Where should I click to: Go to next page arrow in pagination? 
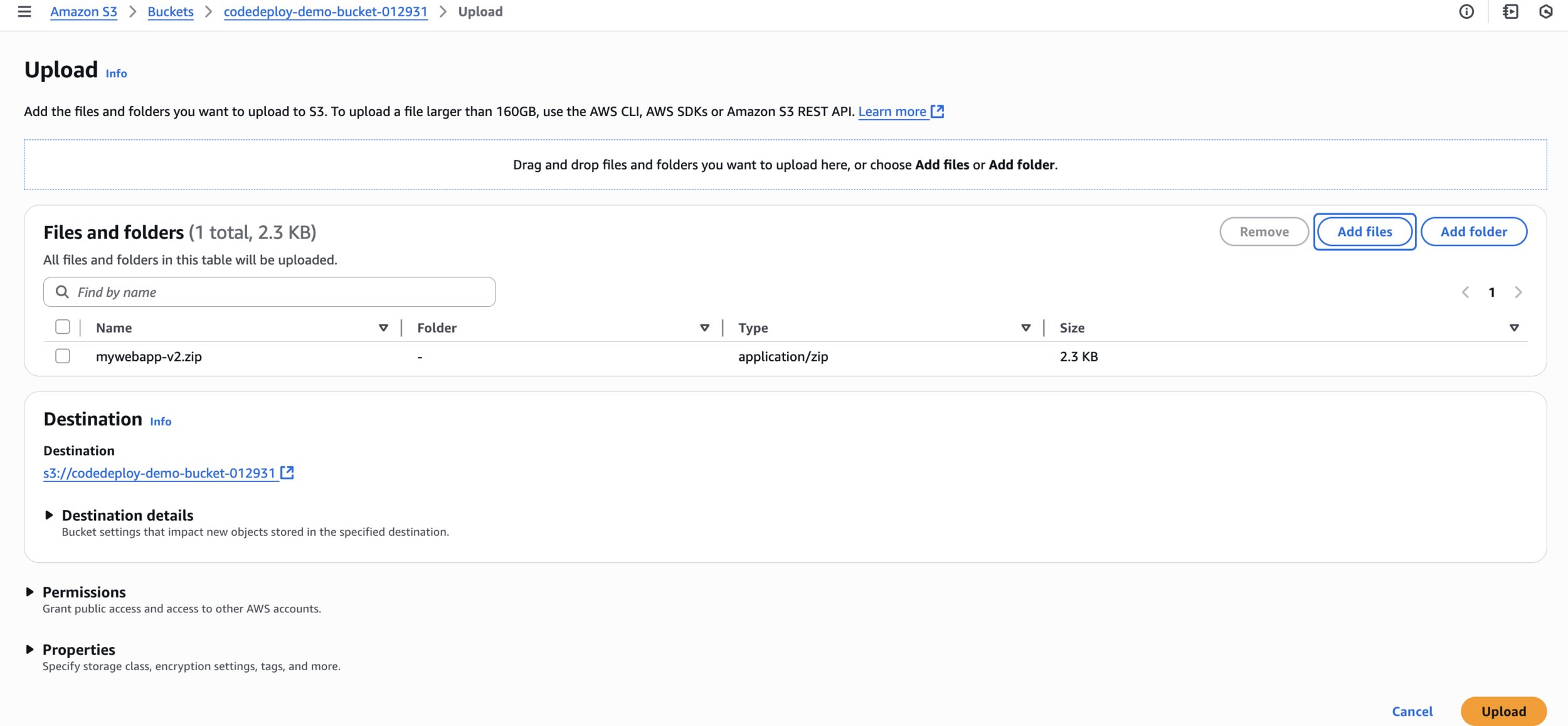pyautogui.click(x=1518, y=292)
